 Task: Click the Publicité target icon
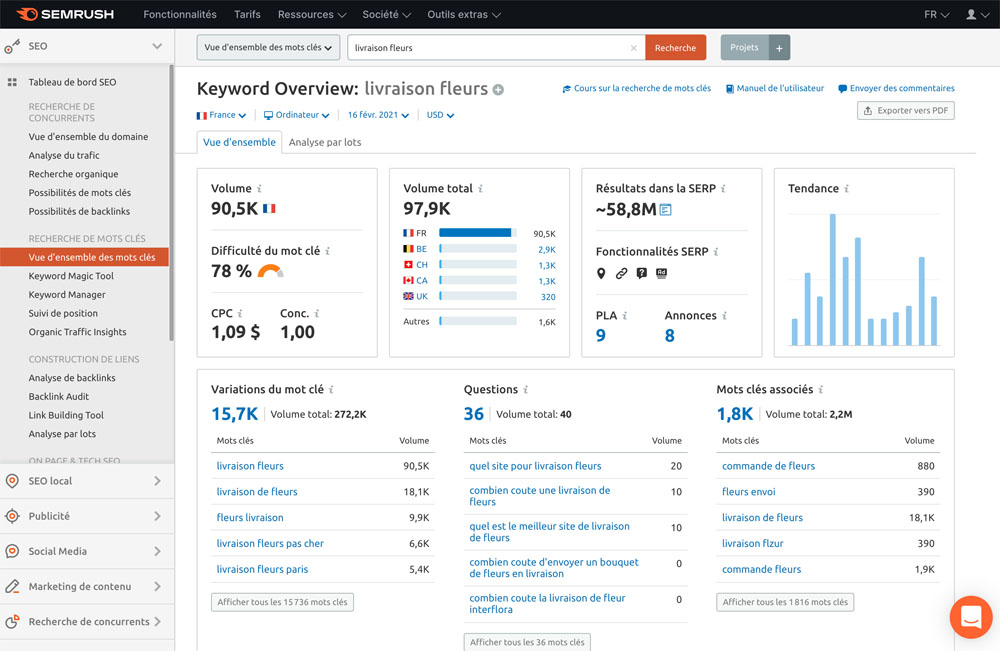[12, 516]
